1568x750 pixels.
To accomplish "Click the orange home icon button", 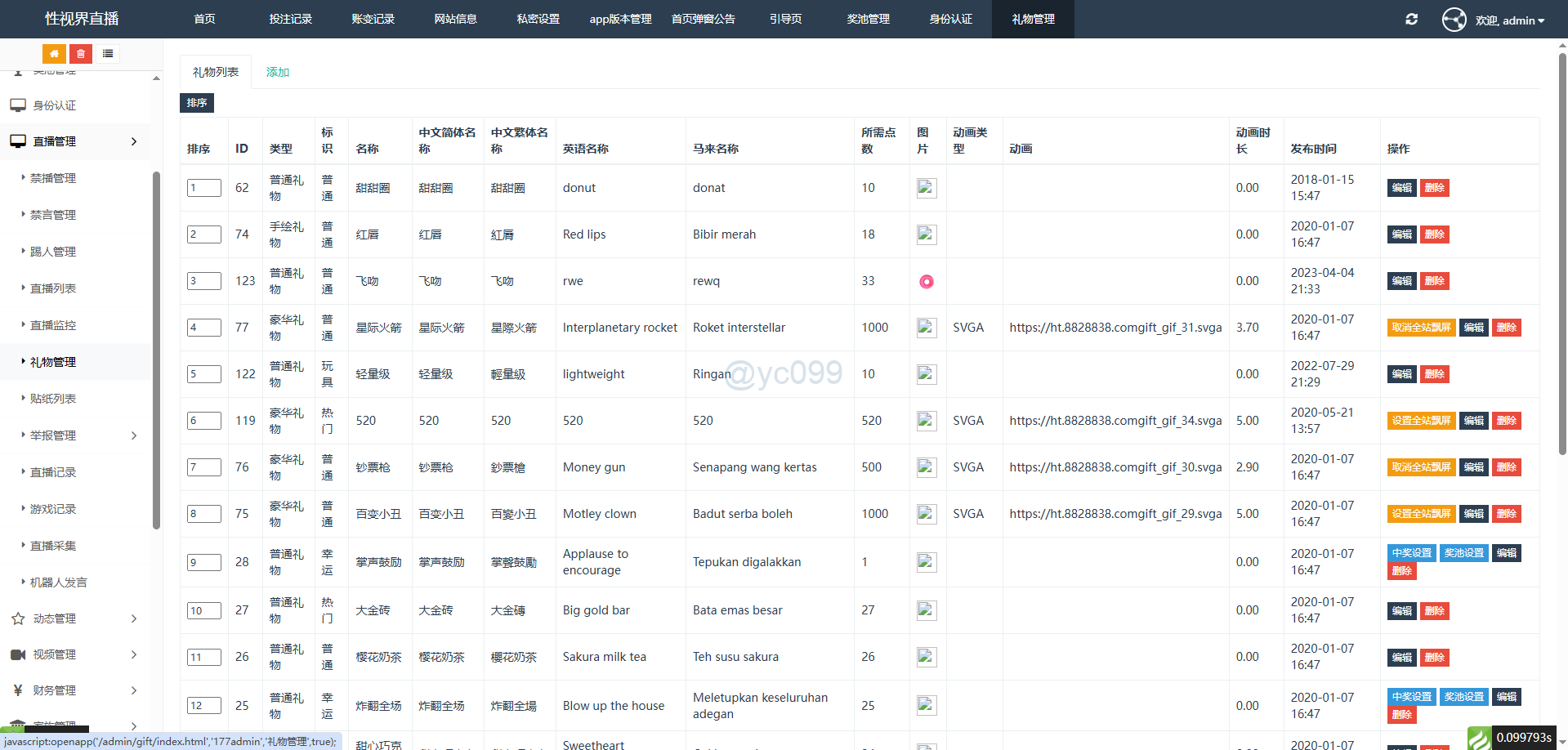I will coord(54,54).
